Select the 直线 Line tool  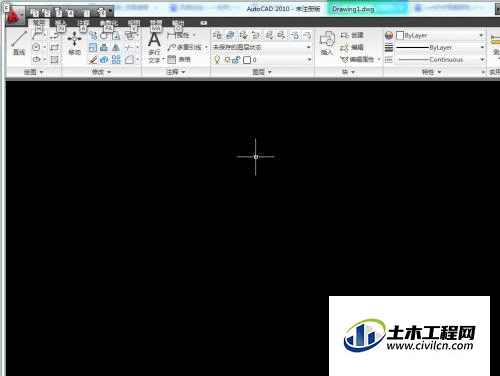(19, 43)
